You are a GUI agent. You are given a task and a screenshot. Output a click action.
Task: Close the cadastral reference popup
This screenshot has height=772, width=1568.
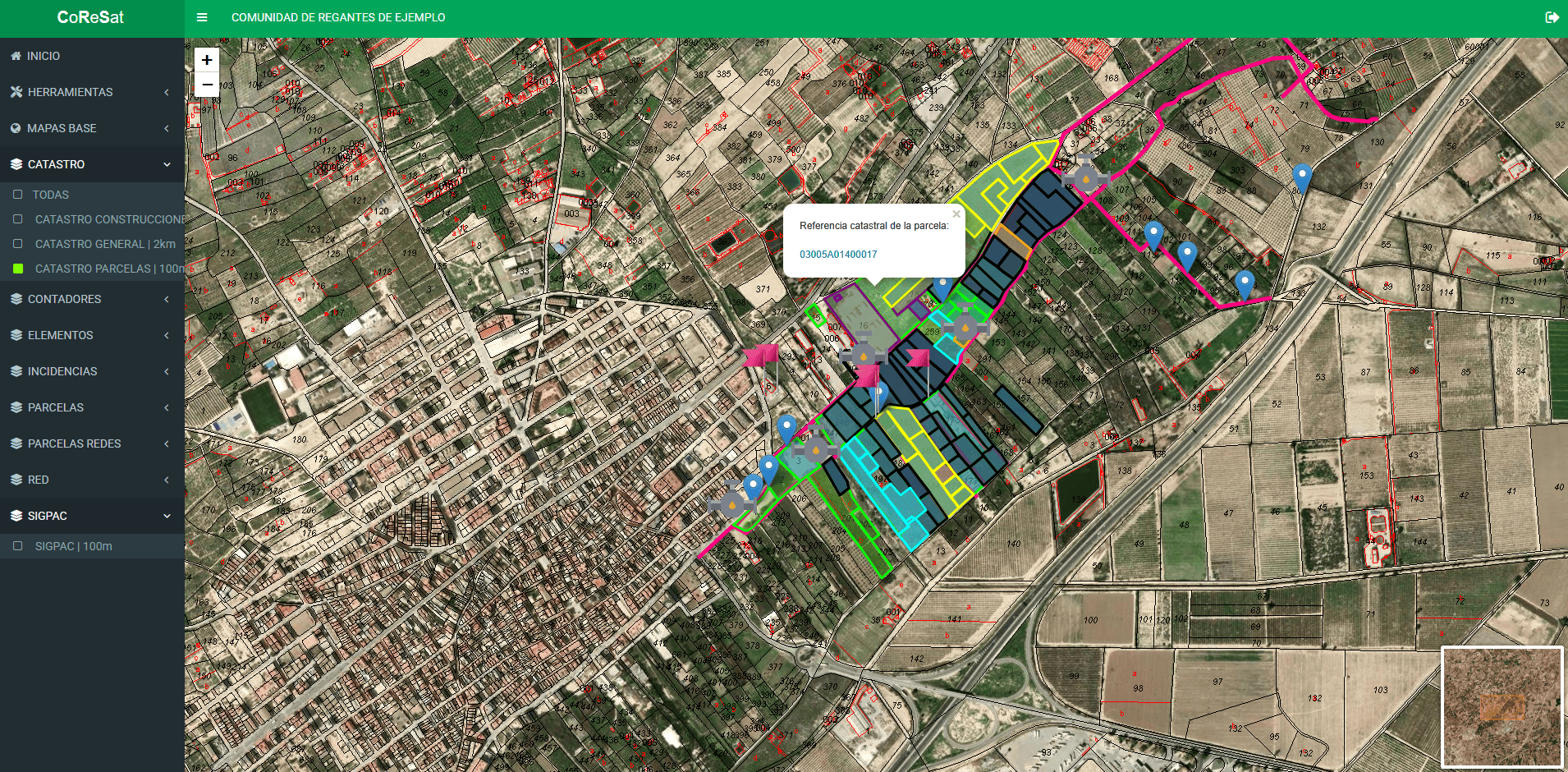tap(956, 214)
